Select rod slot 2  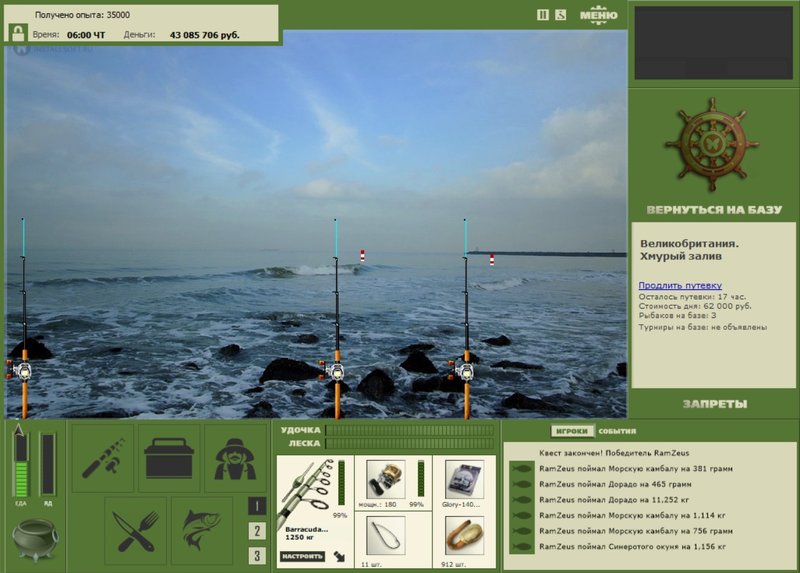click(257, 531)
